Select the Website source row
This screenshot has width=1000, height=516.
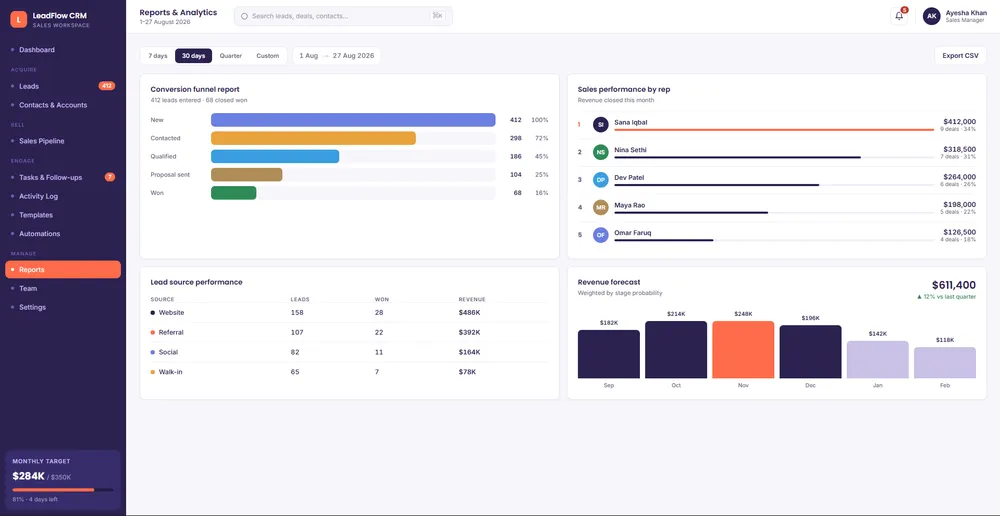pyautogui.click(x=349, y=313)
